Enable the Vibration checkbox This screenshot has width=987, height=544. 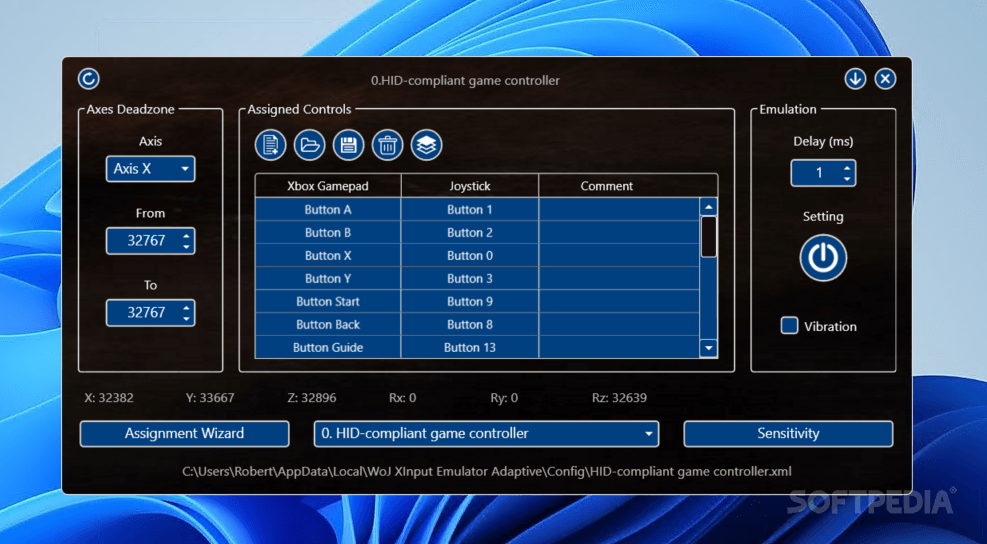pyautogui.click(x=789, y=326)
